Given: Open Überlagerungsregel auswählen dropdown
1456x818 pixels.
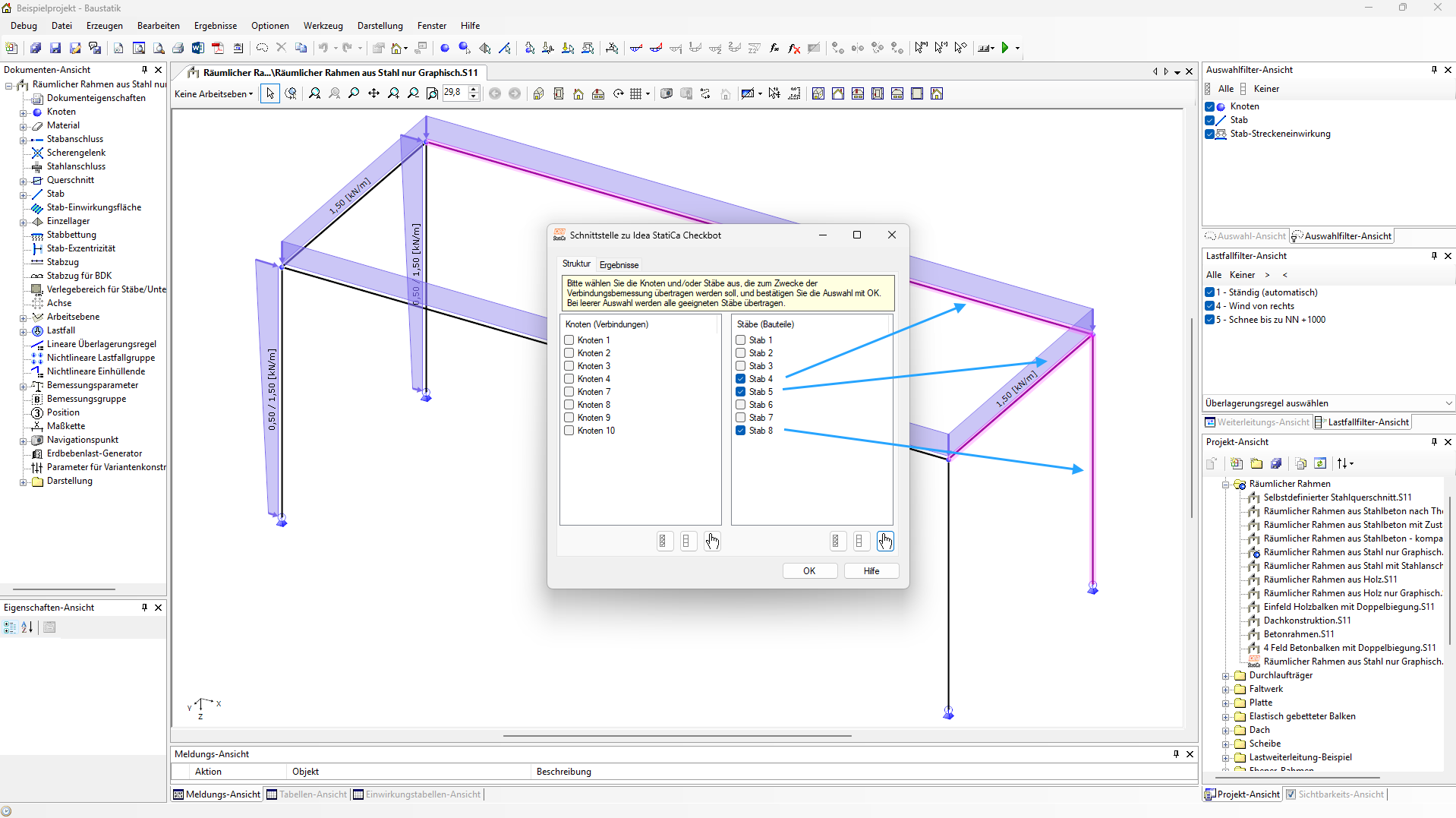Looking at the screenshot, I should pyautogui.click(x=1328, y=403).
